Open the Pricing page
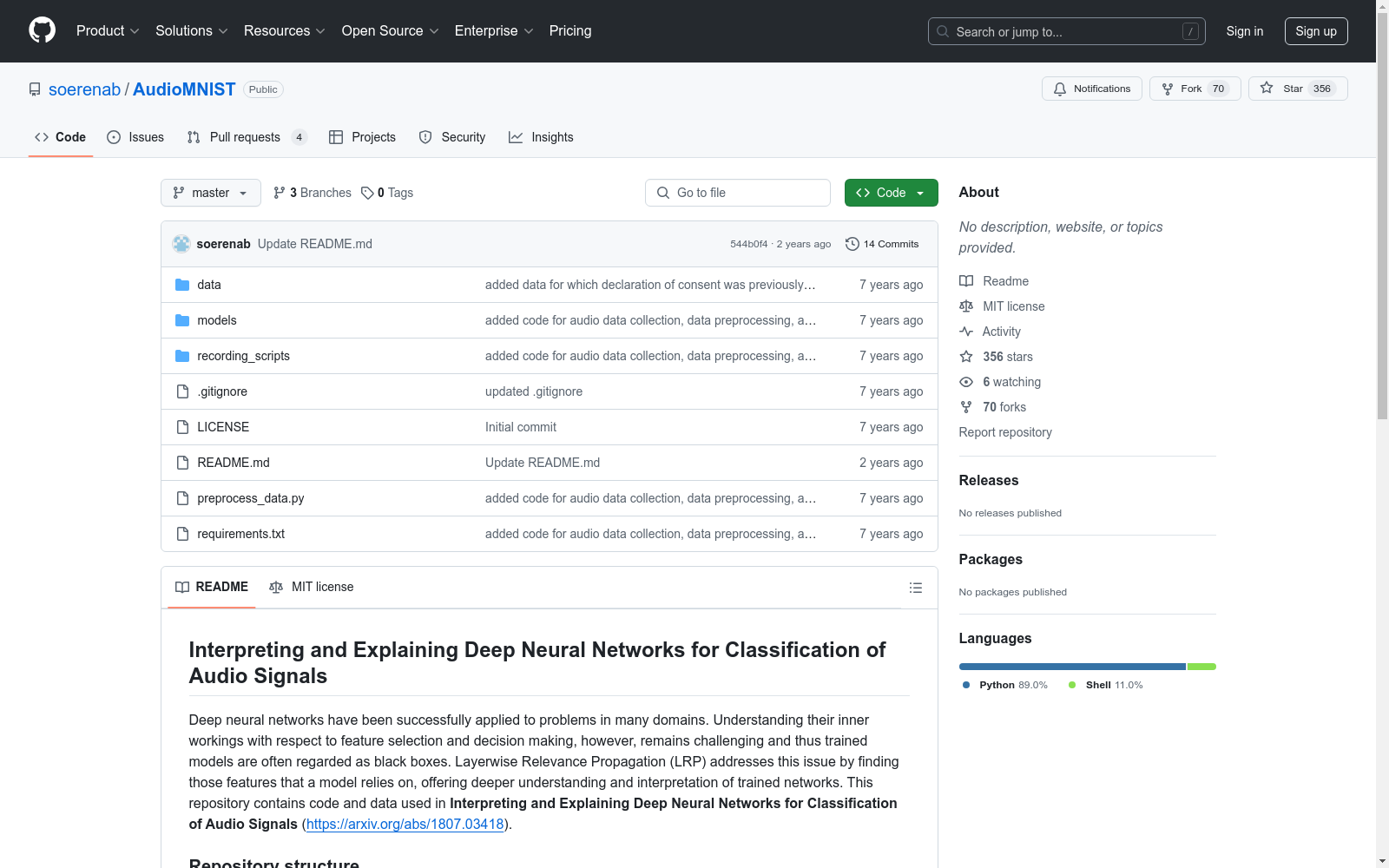Viewport: 1389px width, 868px height. click(x=570, y=30)
